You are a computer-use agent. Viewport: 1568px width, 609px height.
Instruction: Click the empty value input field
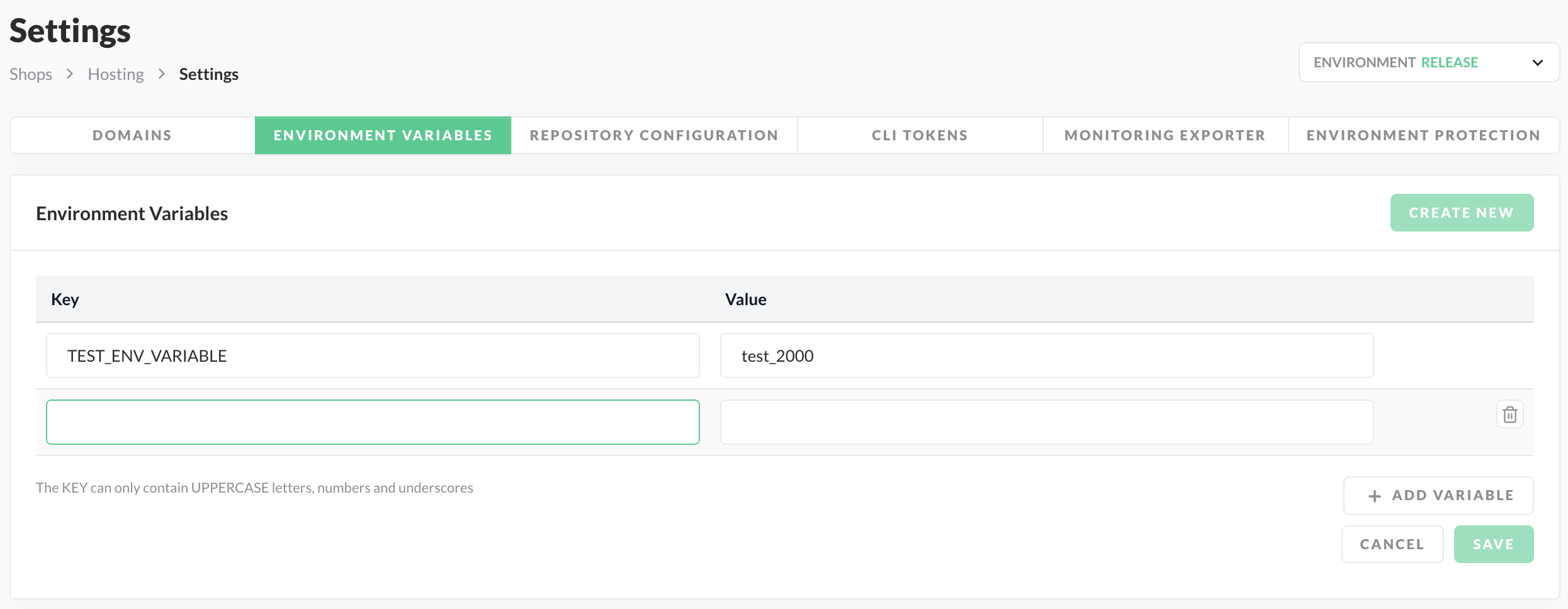point(1046,422)
